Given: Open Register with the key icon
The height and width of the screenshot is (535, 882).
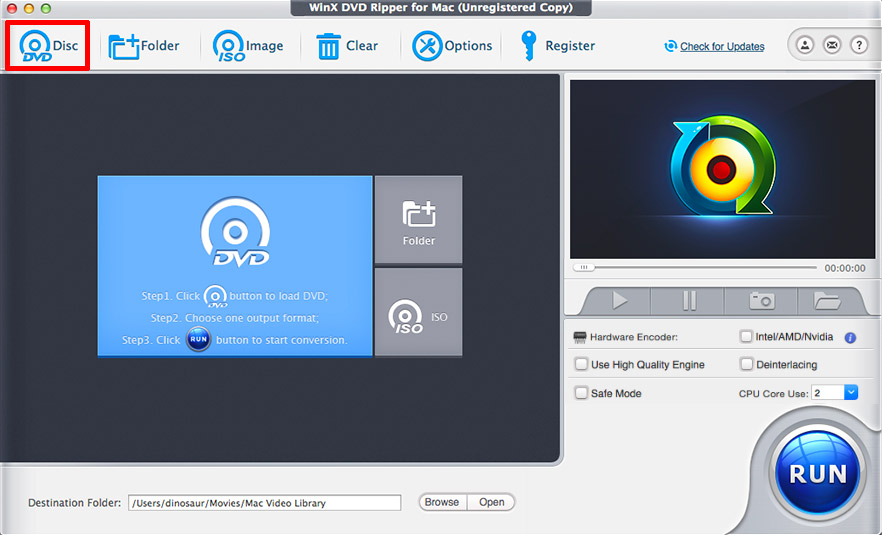Looking at the screenshot, I should point(557,46).
